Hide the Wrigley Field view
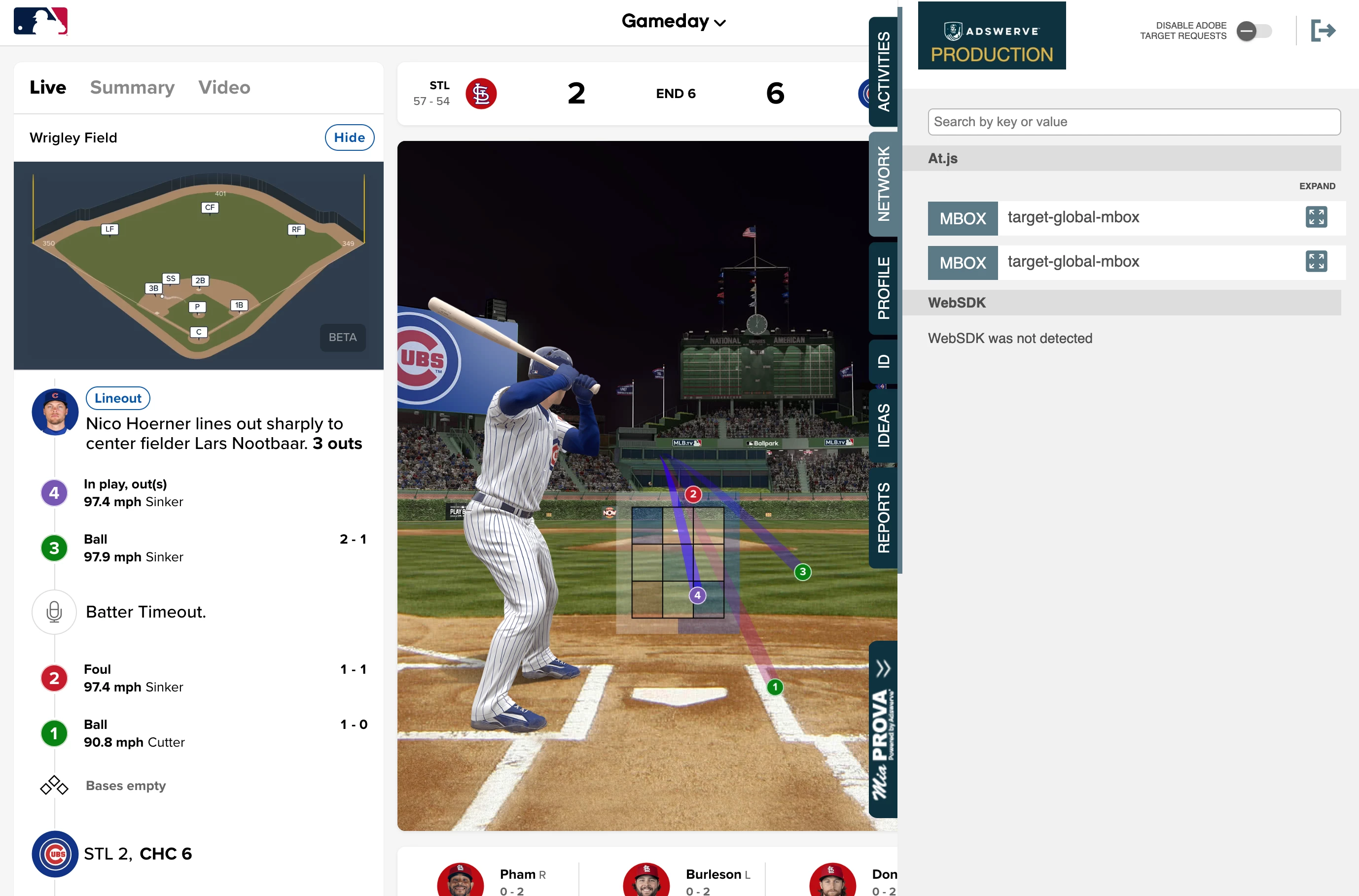Image resolution: width=1359 pixels, height=896 pixels. coord(349,138)
